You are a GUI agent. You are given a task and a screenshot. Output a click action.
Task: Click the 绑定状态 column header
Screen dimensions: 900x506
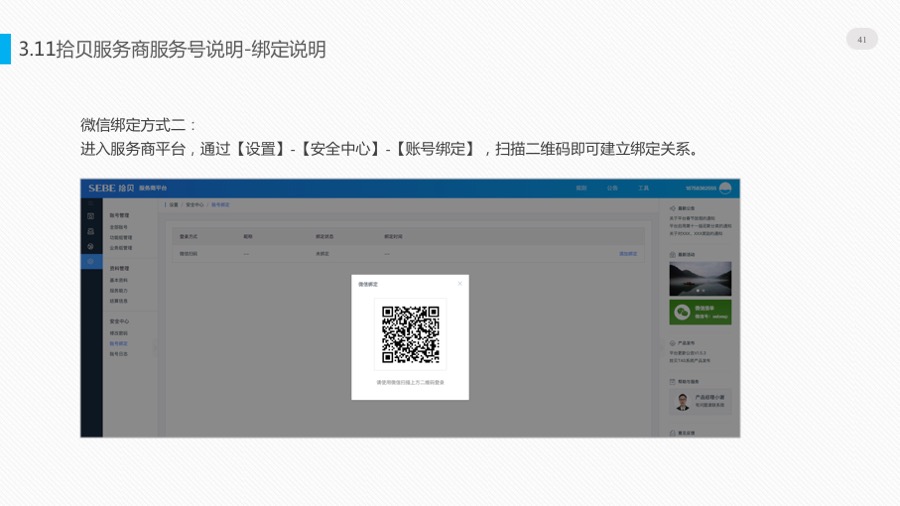click(x=324, y=236)
